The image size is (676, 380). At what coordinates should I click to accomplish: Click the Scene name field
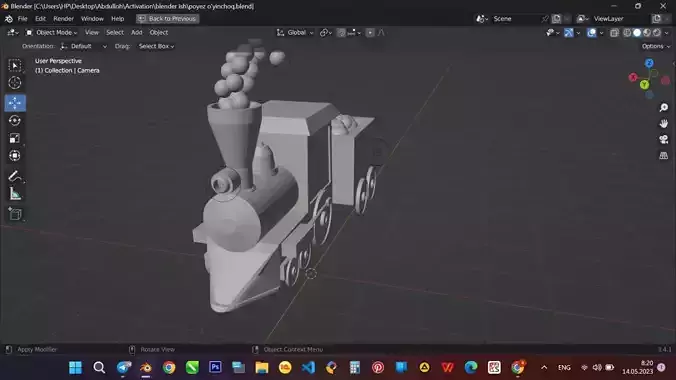pos(515,19)
